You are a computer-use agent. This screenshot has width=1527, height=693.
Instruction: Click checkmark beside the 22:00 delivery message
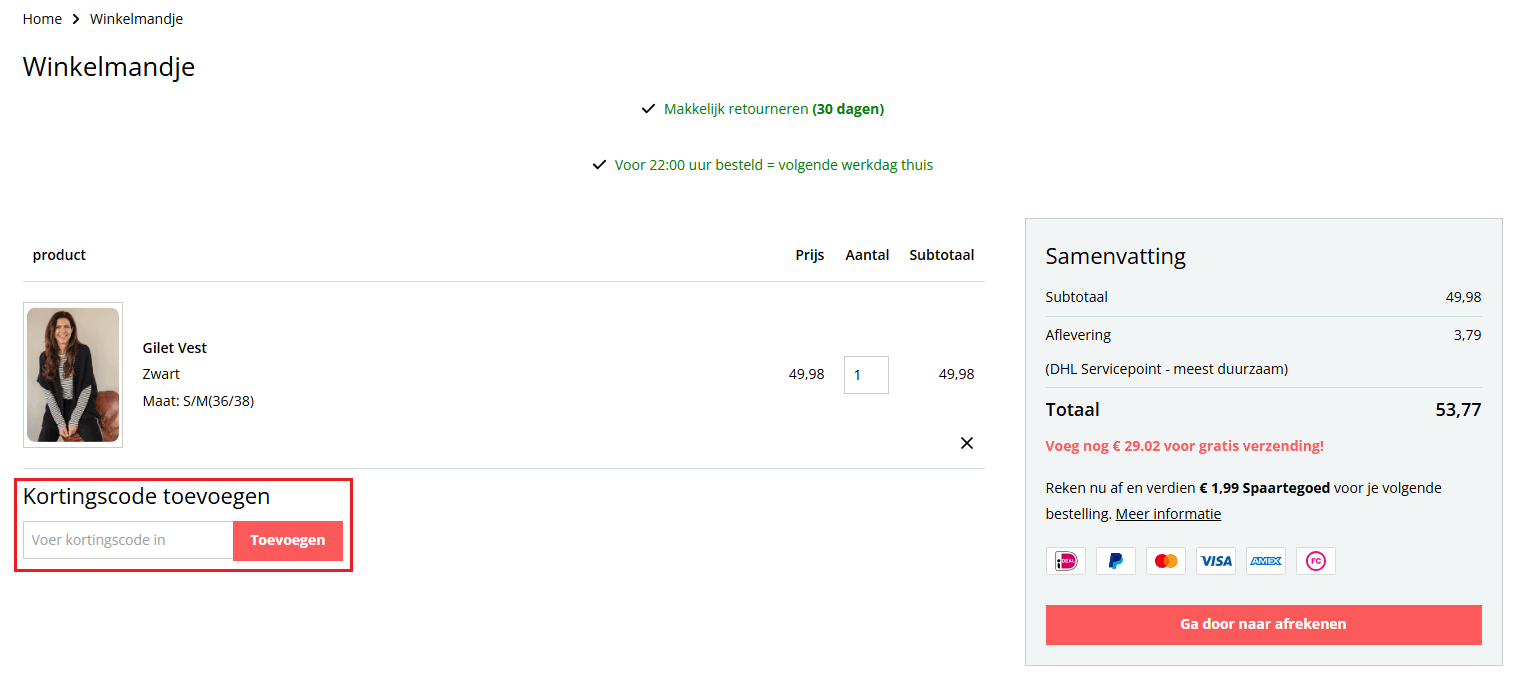[x=599, y=165]
